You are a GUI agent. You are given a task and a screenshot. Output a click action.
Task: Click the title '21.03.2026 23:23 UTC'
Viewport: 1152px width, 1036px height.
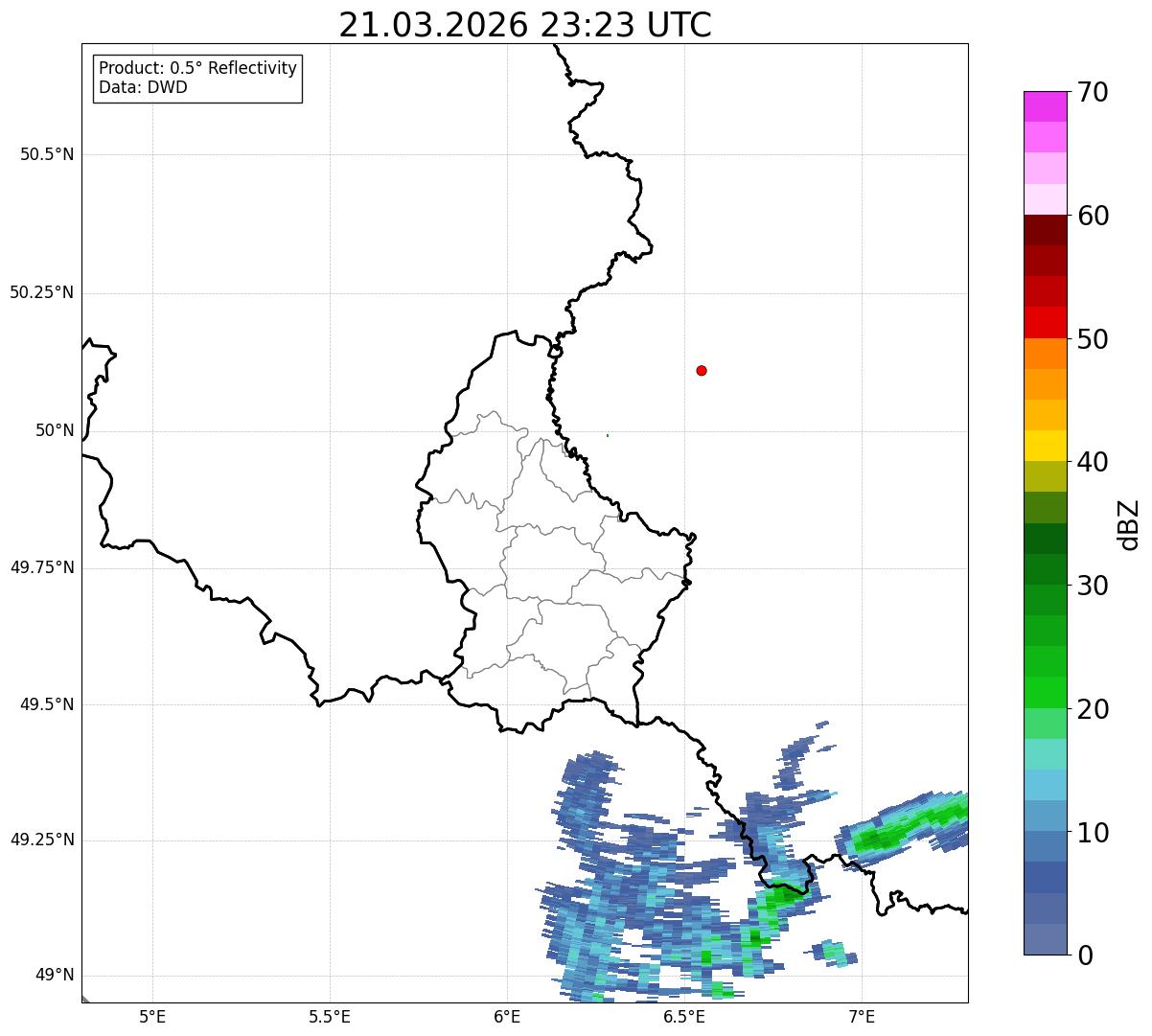(x=525, y=25)
